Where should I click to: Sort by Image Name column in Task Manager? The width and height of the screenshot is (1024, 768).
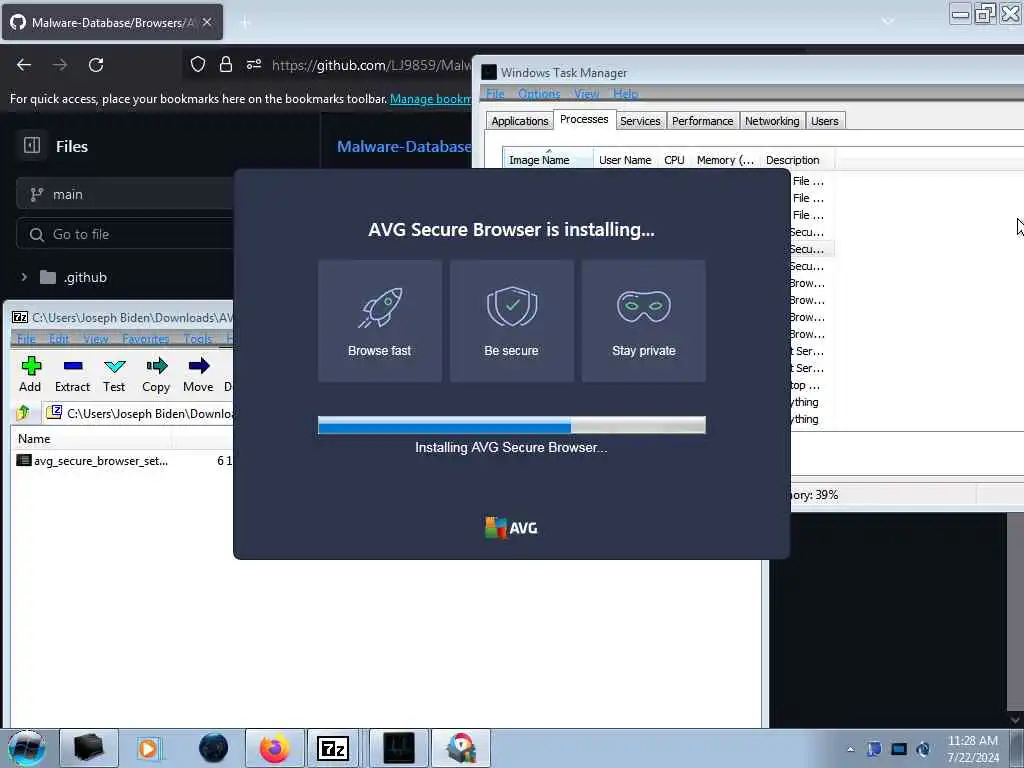point(547,160)
